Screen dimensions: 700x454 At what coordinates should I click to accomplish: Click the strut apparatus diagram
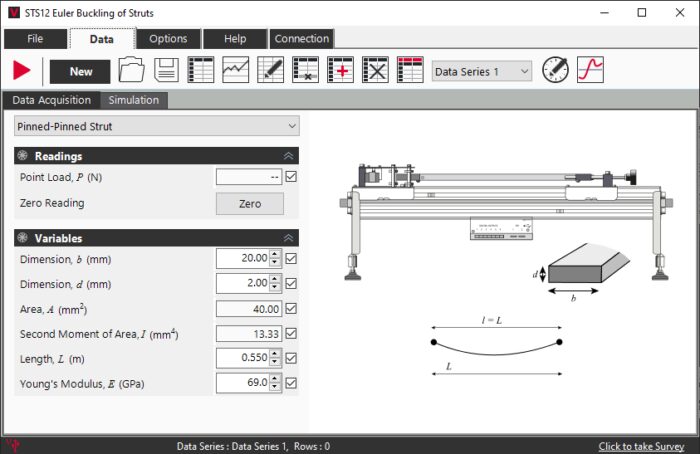pos(507,222)
